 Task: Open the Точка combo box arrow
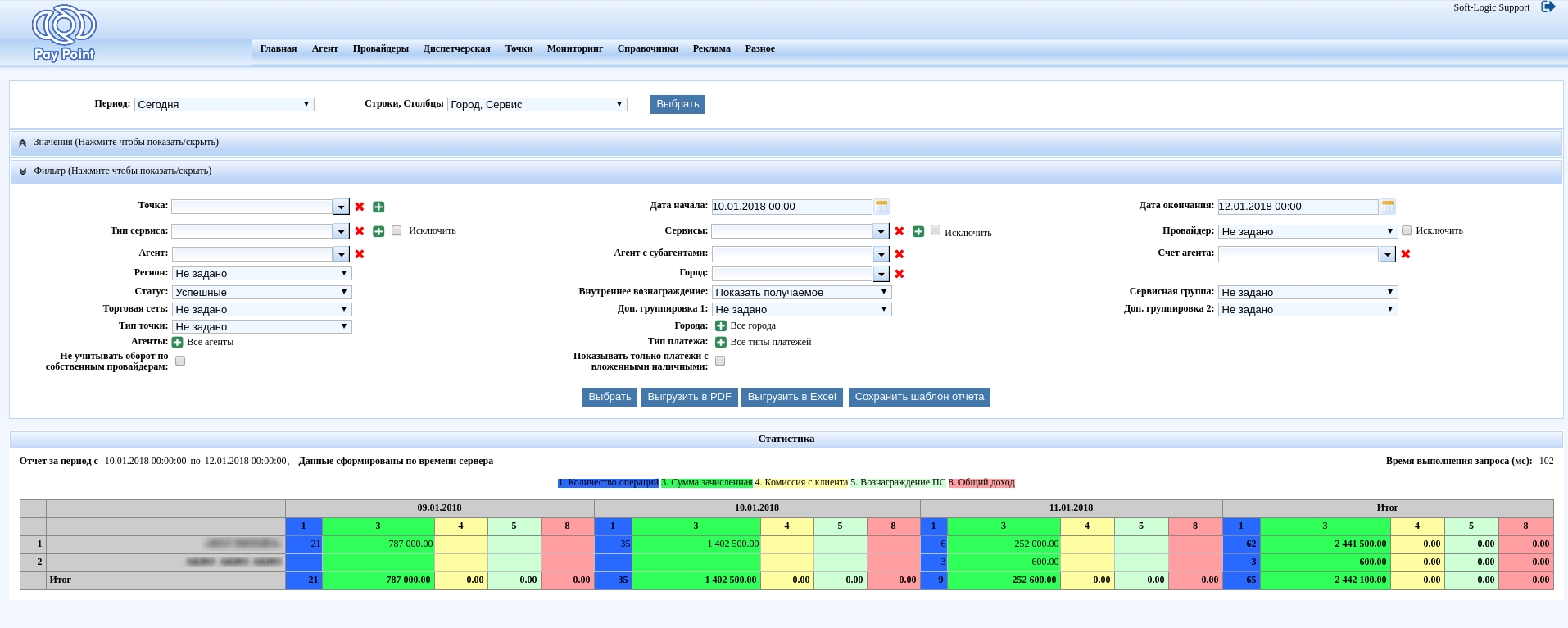pyautogui.click(x=341, y=207)
